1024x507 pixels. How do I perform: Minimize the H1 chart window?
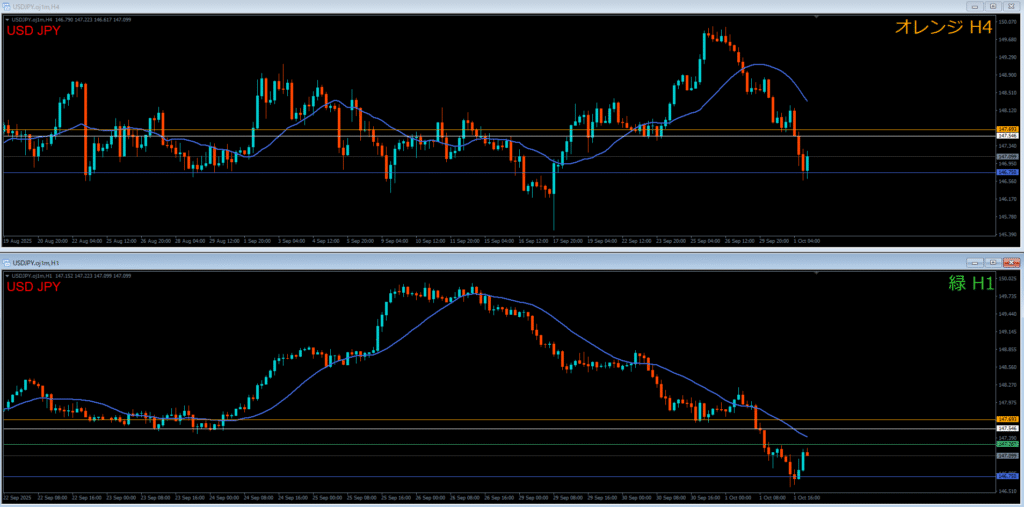[x=977, y=262]
